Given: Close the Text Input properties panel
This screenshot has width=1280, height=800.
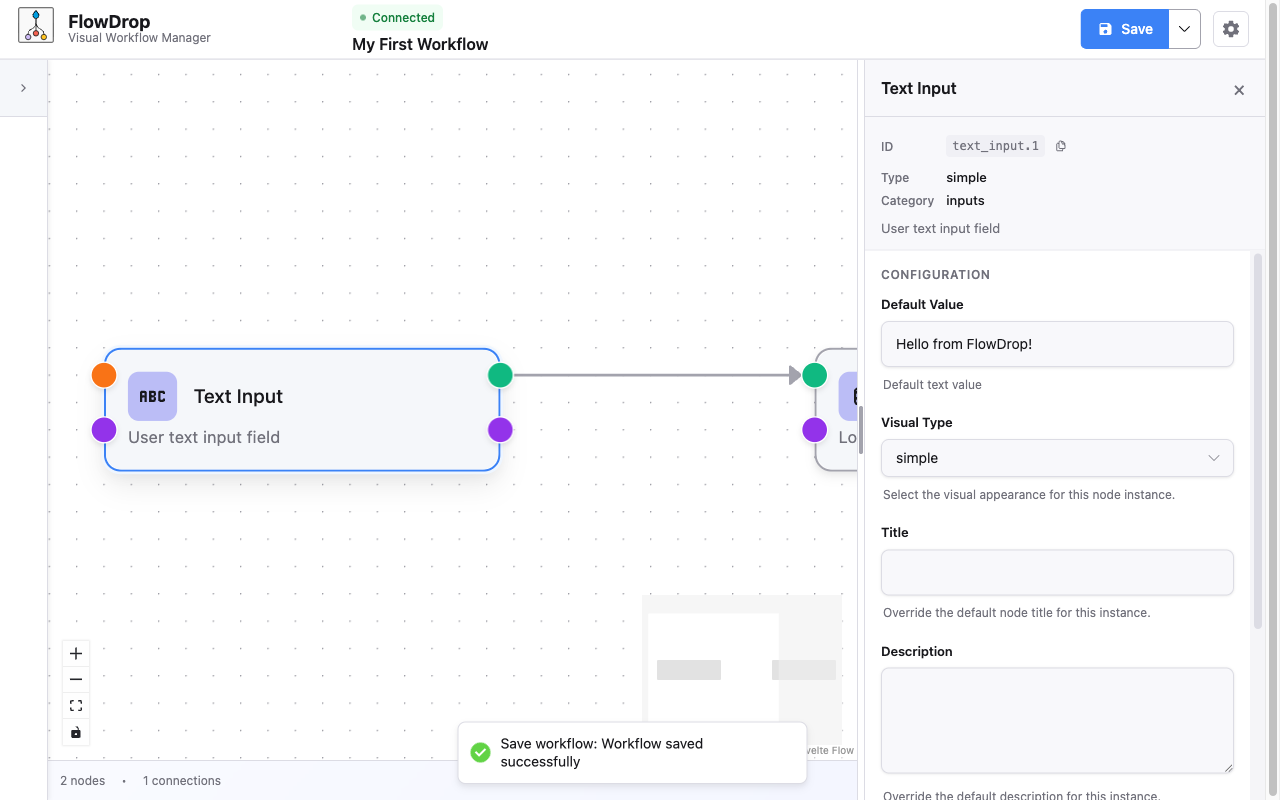Looking at the screenshot, I should click(1239, 90).
